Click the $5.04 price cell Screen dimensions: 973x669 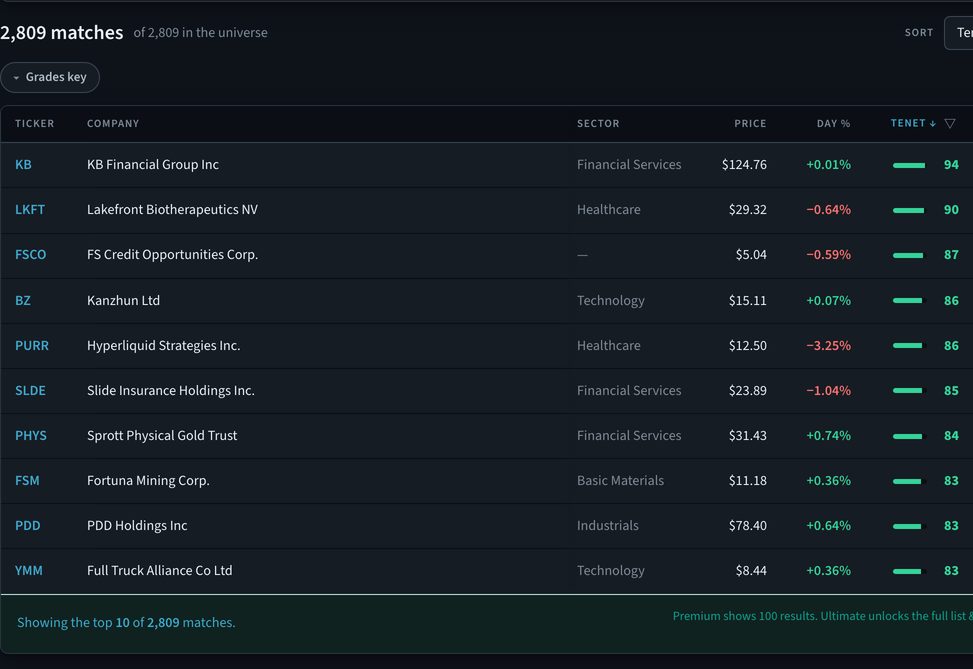coord(751,254)
